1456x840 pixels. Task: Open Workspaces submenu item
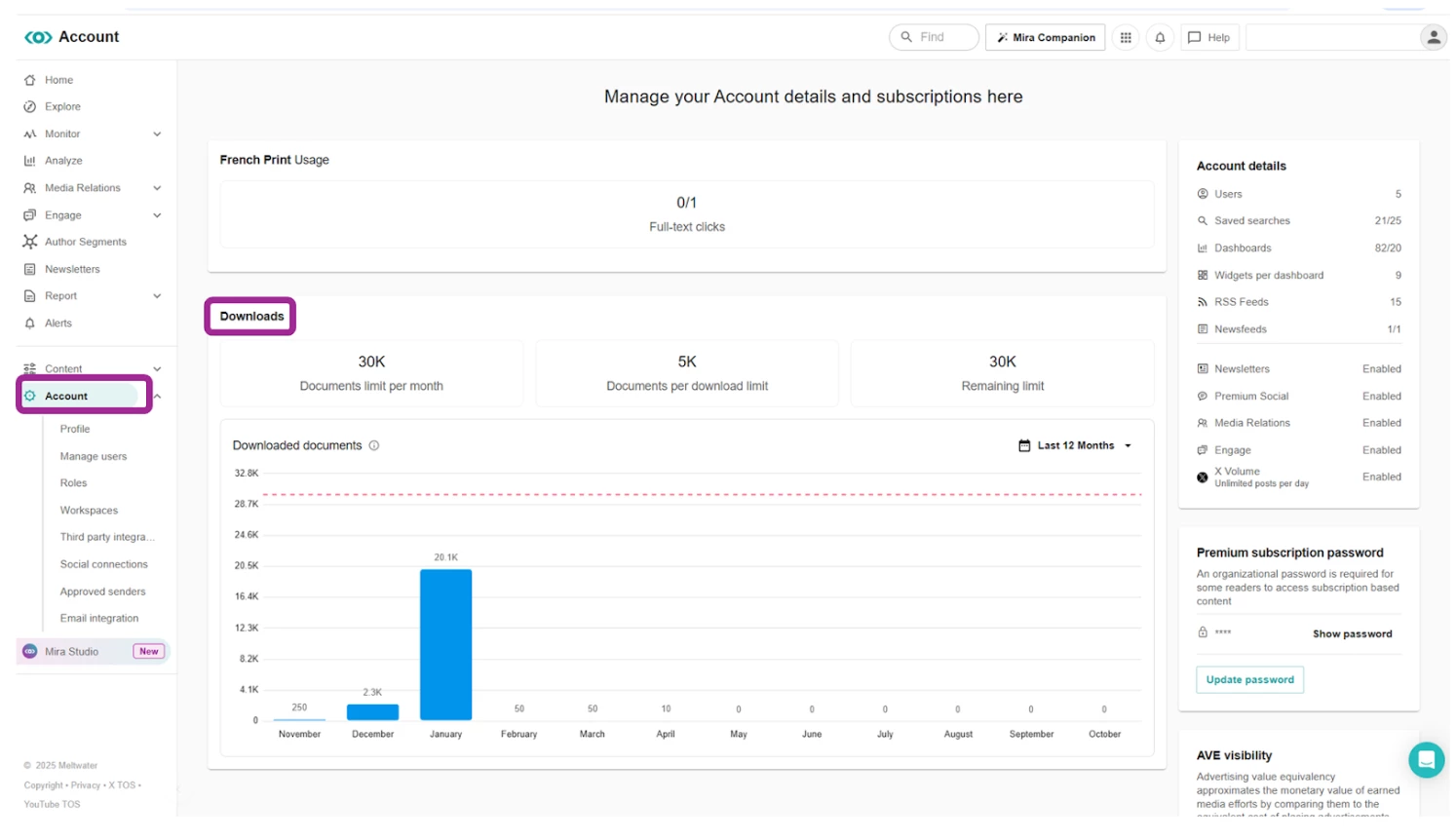pos(89,511)
